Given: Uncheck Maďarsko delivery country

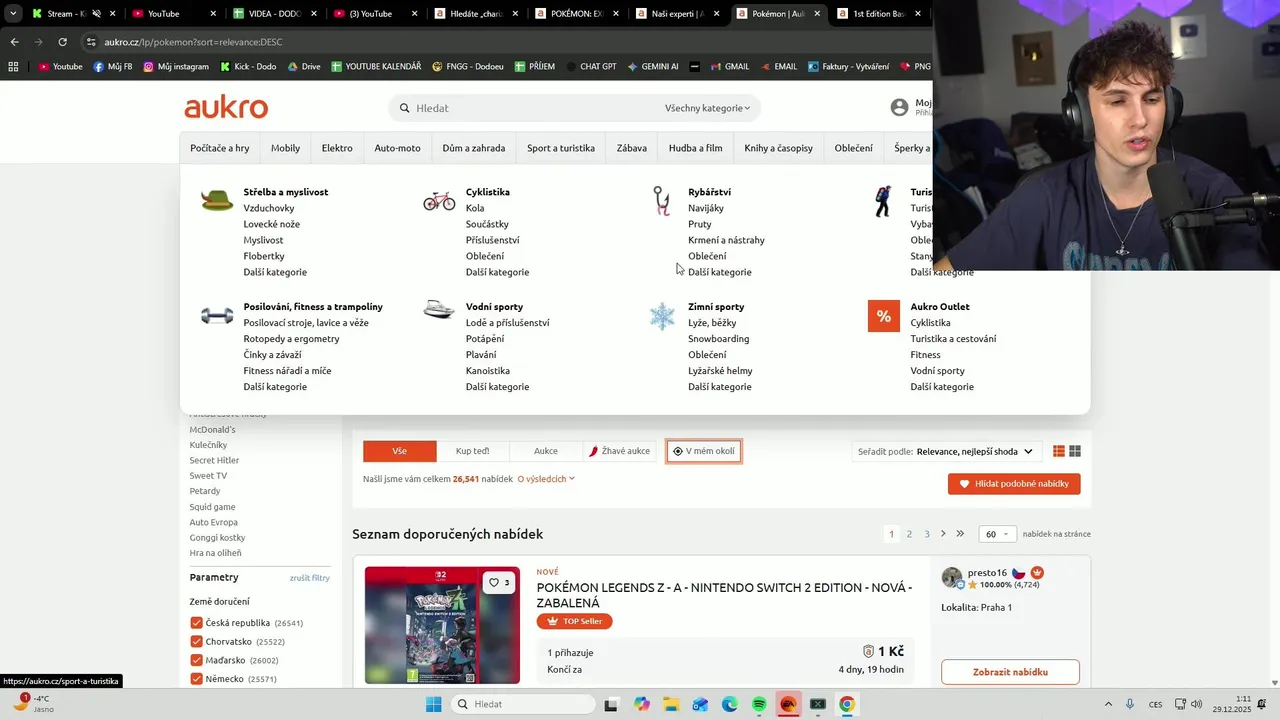Looking at the screenshot, I should (196, 661).
